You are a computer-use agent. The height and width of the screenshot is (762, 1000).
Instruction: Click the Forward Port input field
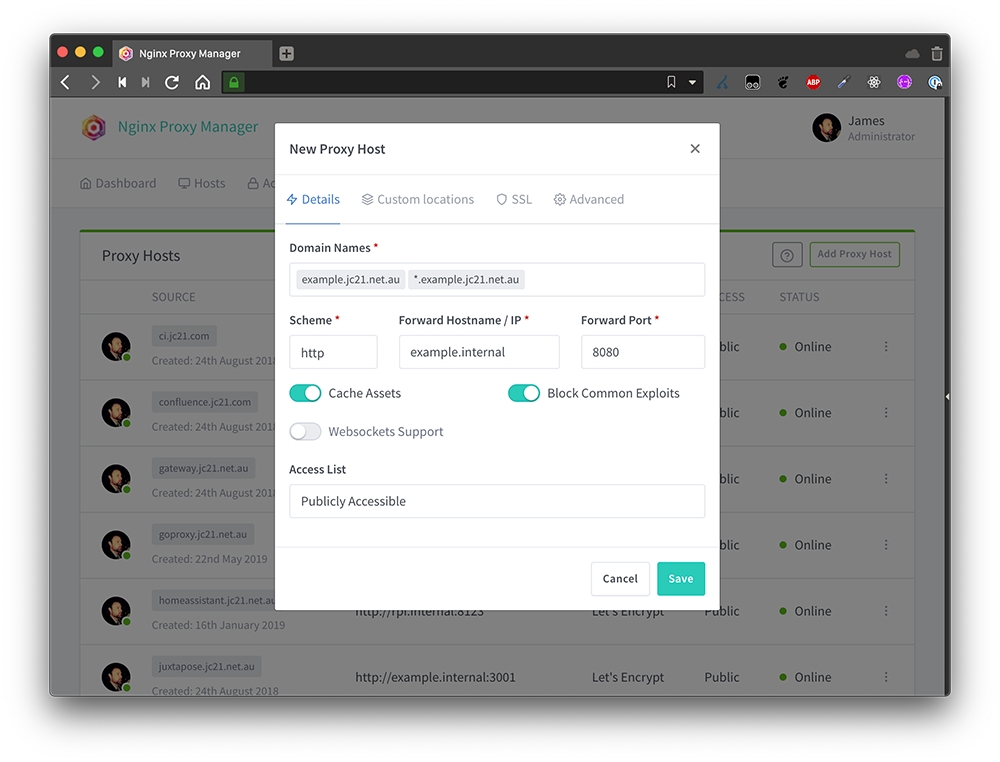point(642,352)
